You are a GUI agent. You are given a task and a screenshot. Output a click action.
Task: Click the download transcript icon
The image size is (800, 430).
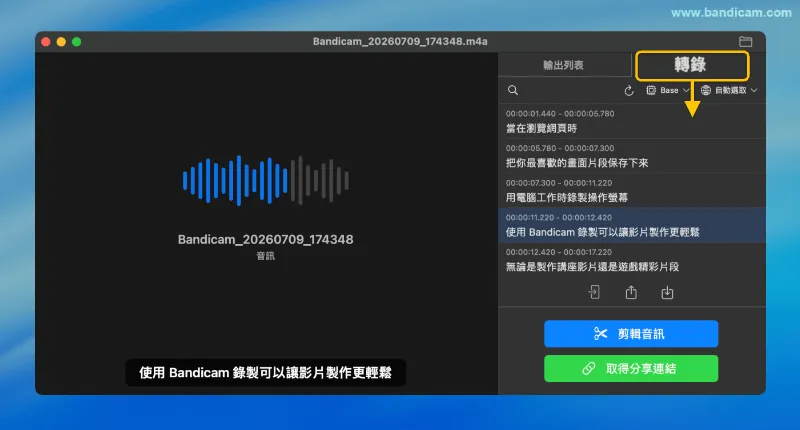click(x=667, y=292)
